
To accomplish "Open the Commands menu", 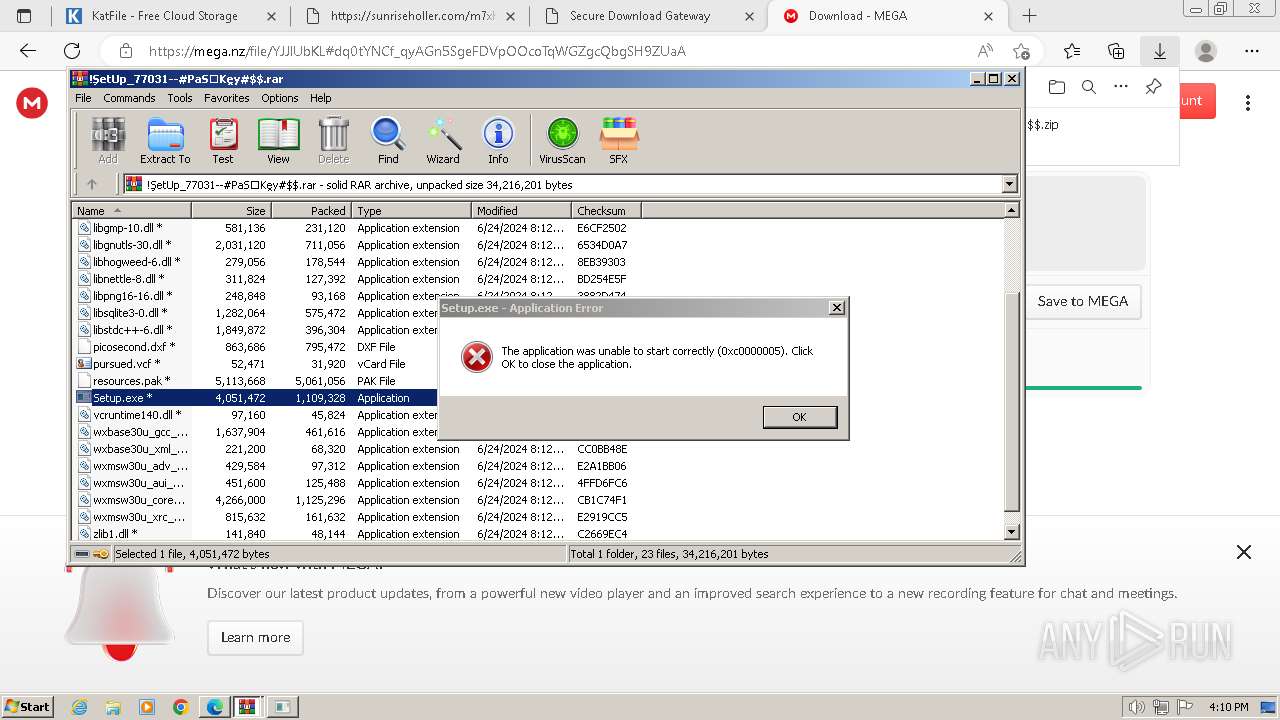I will coord(129,98).
